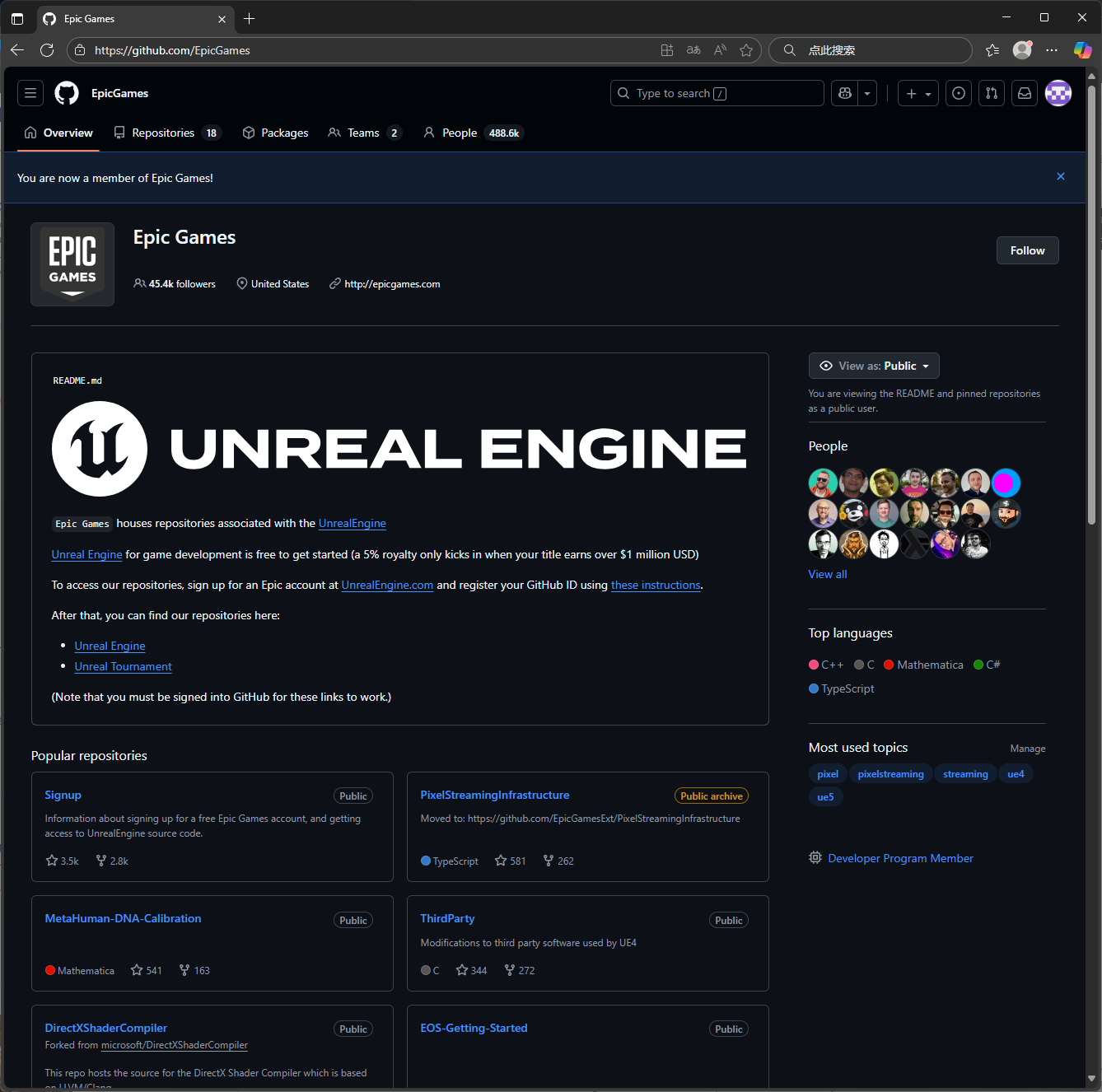Switch to the Packages tab
Viewport: 1102px width, 1092px height.
[x=276, y=133]
